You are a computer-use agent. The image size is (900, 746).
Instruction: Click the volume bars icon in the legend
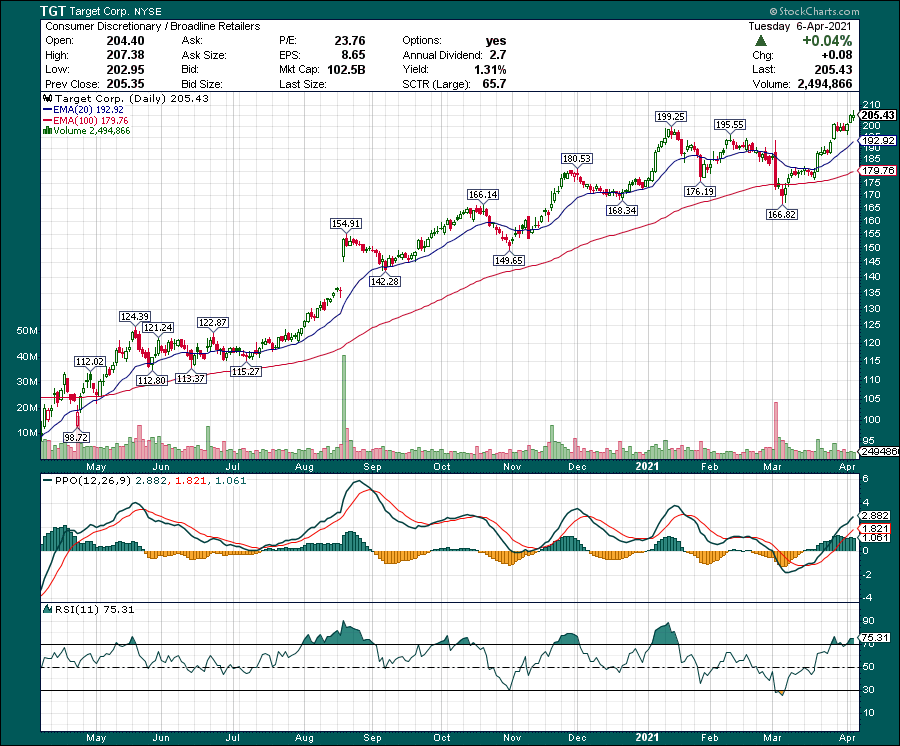click(x=48, y=131)
